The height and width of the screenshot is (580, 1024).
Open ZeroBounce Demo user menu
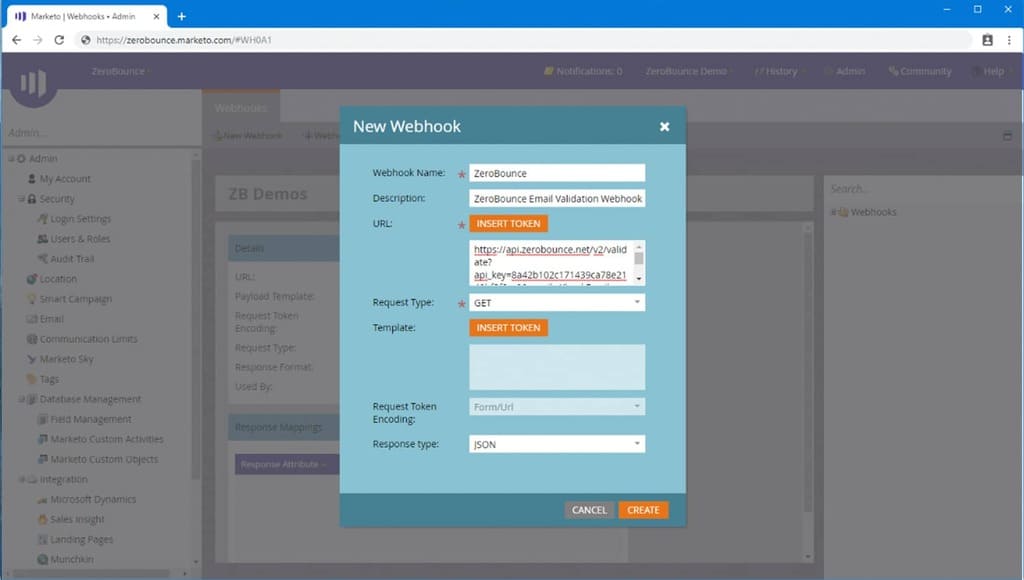click(688, 71)
